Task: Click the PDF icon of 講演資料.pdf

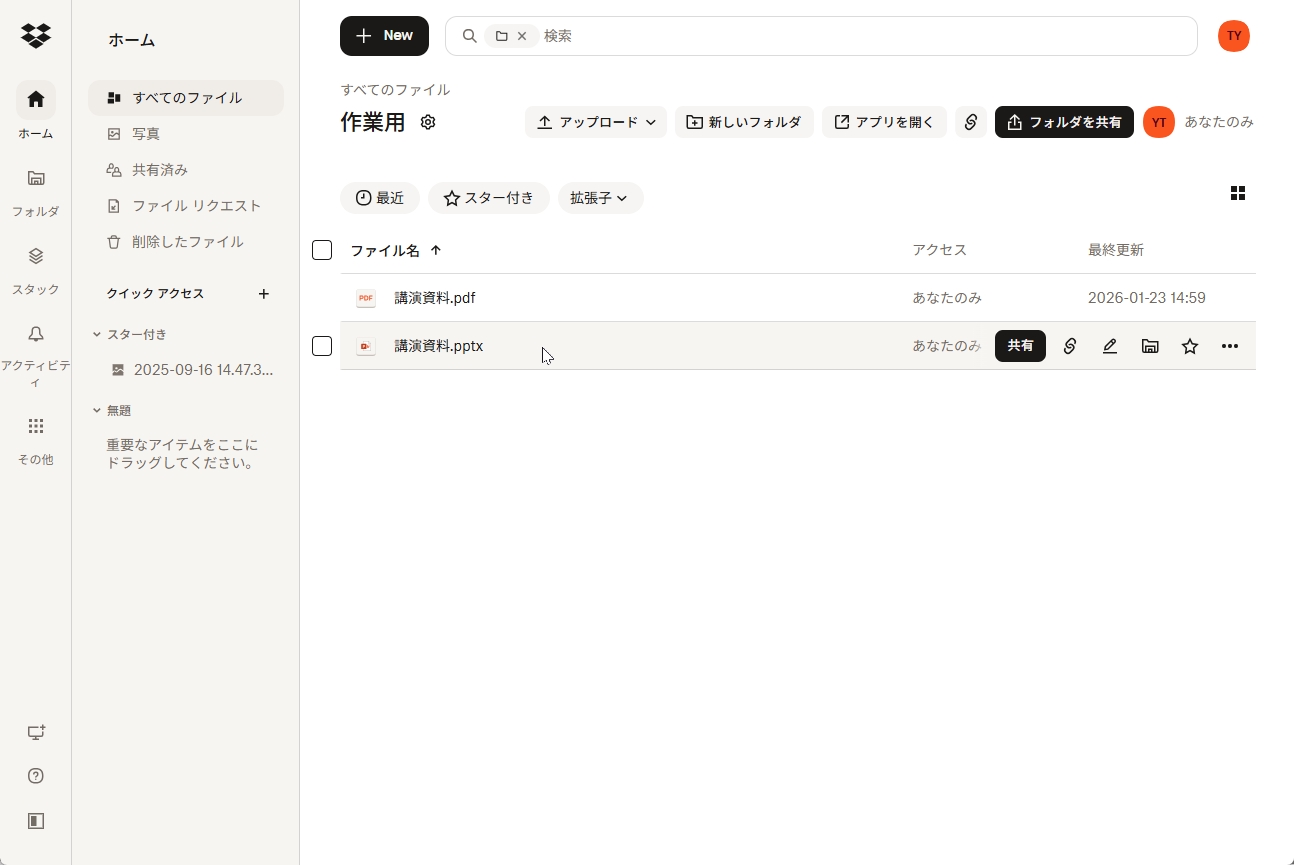Action: 366,298
